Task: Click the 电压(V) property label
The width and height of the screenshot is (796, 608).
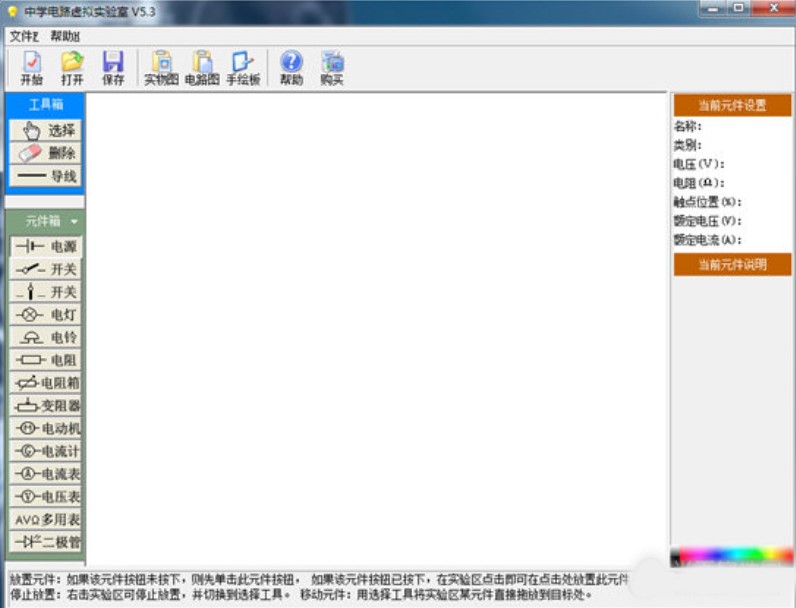Action: pos(699,164)
